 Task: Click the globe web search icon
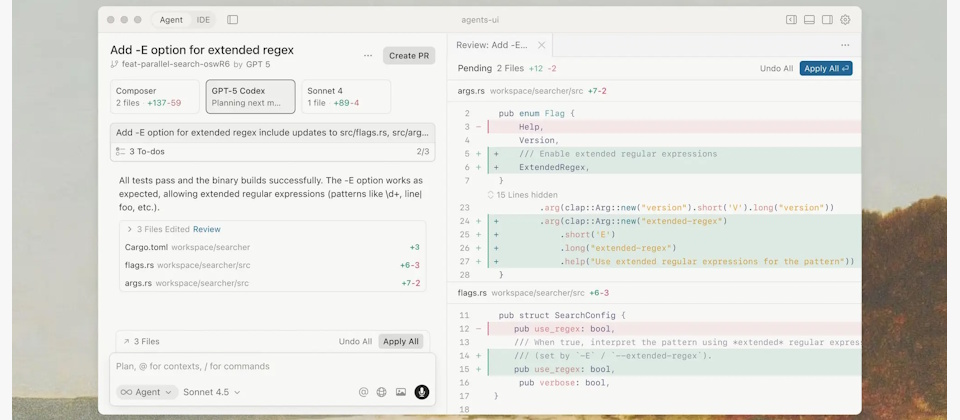click(381, 392)
